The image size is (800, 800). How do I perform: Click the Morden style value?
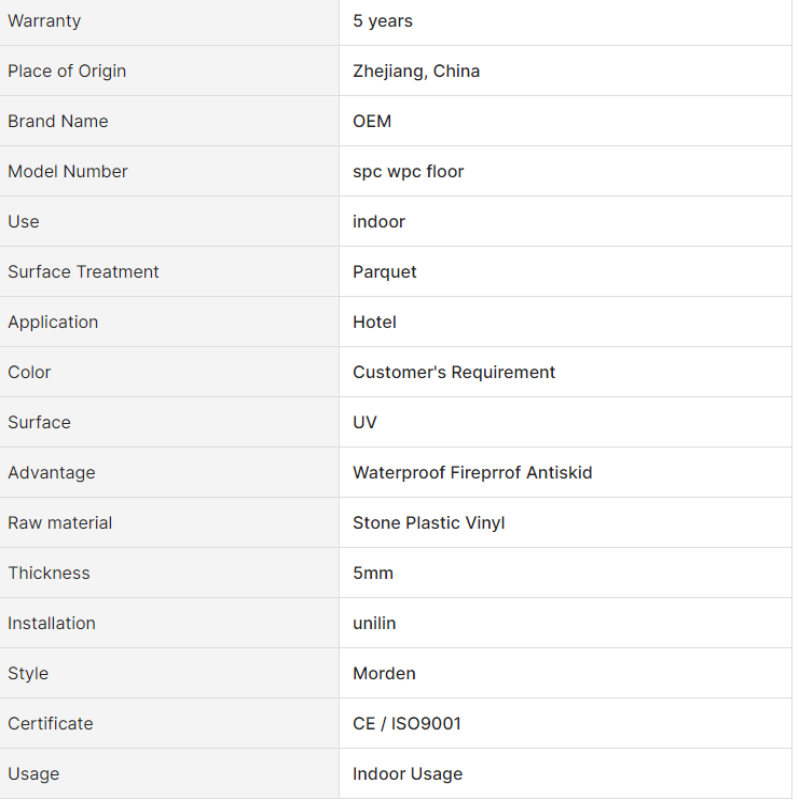pyautogui.click(x=384, y=673)
